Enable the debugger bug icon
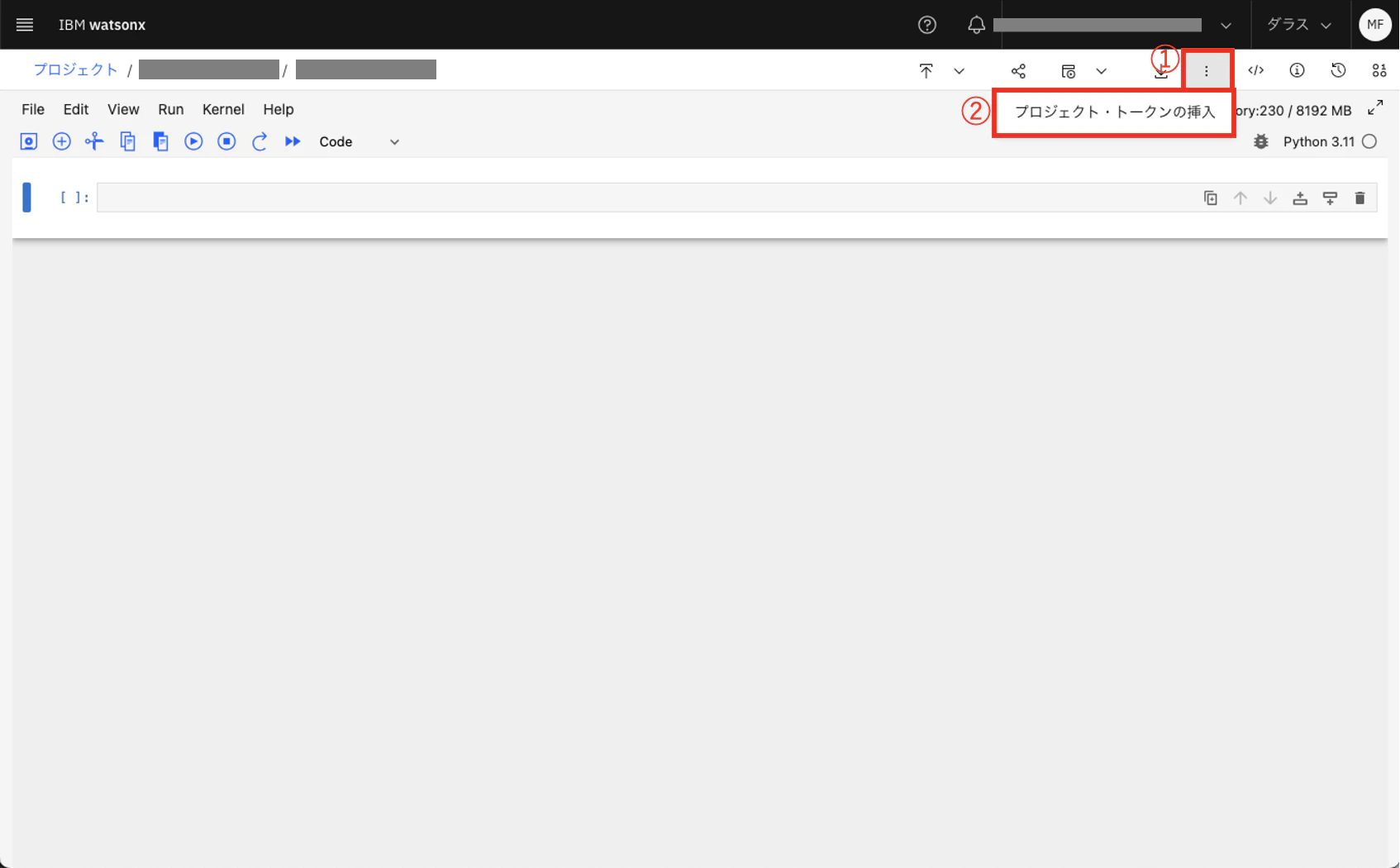 click(x=1261, y=141)
